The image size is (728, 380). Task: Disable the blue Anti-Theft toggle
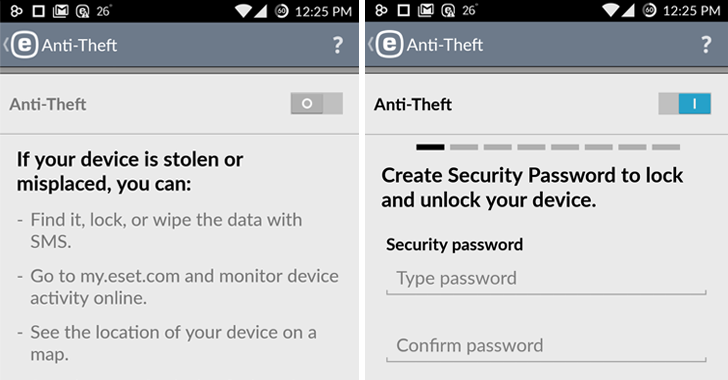point(684,103)
